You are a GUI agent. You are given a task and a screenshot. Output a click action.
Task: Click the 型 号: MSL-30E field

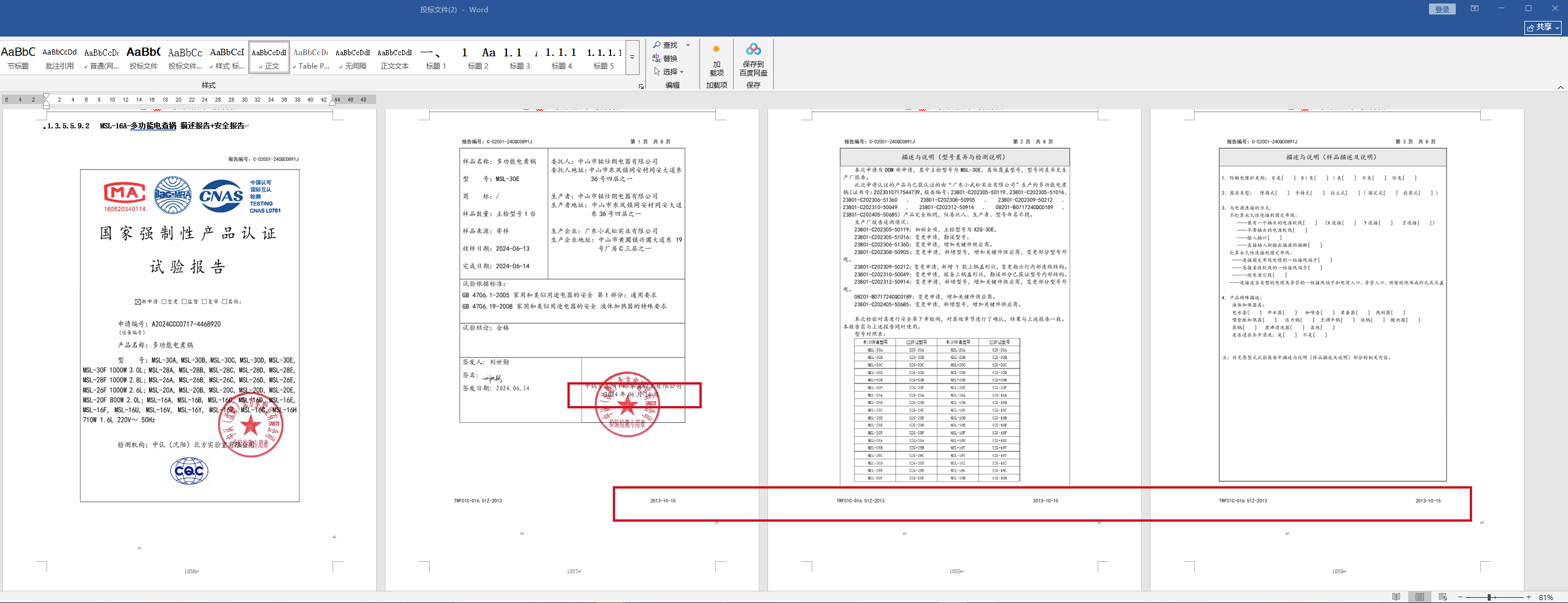[491, 180]
